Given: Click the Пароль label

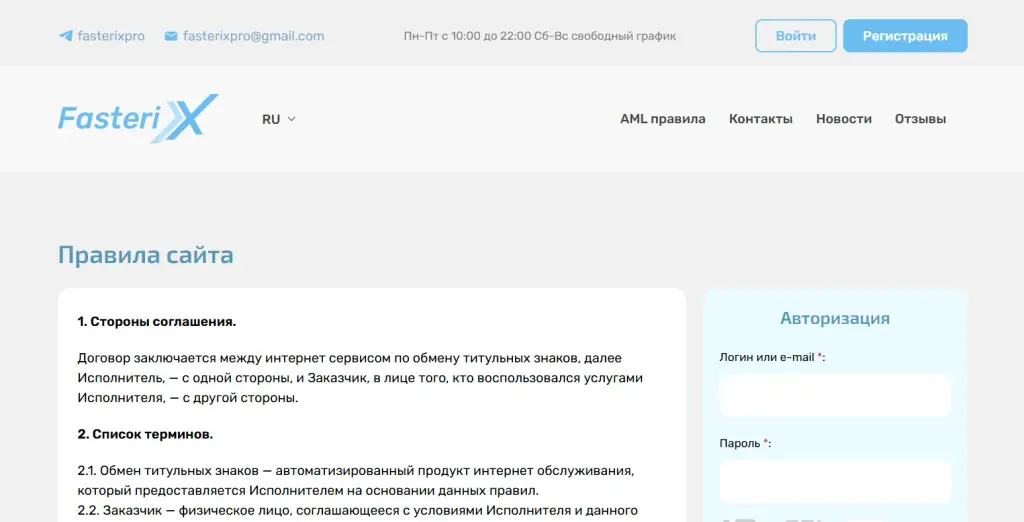Looking at the screenshot, I should (x=745, y=443).
